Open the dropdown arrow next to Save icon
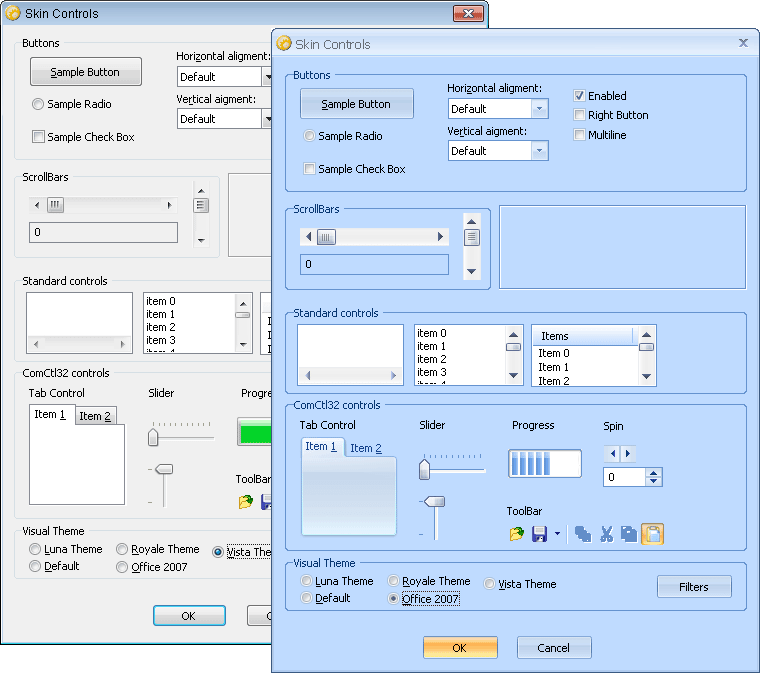The image size is (761, 676). [557, 534]
